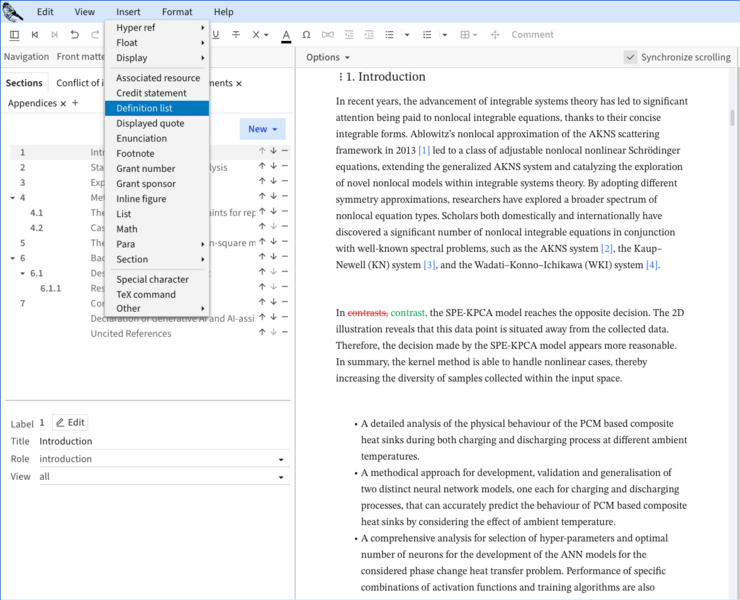
Task: Open numbered list style dropdown arrow
Action: (445, 34)
